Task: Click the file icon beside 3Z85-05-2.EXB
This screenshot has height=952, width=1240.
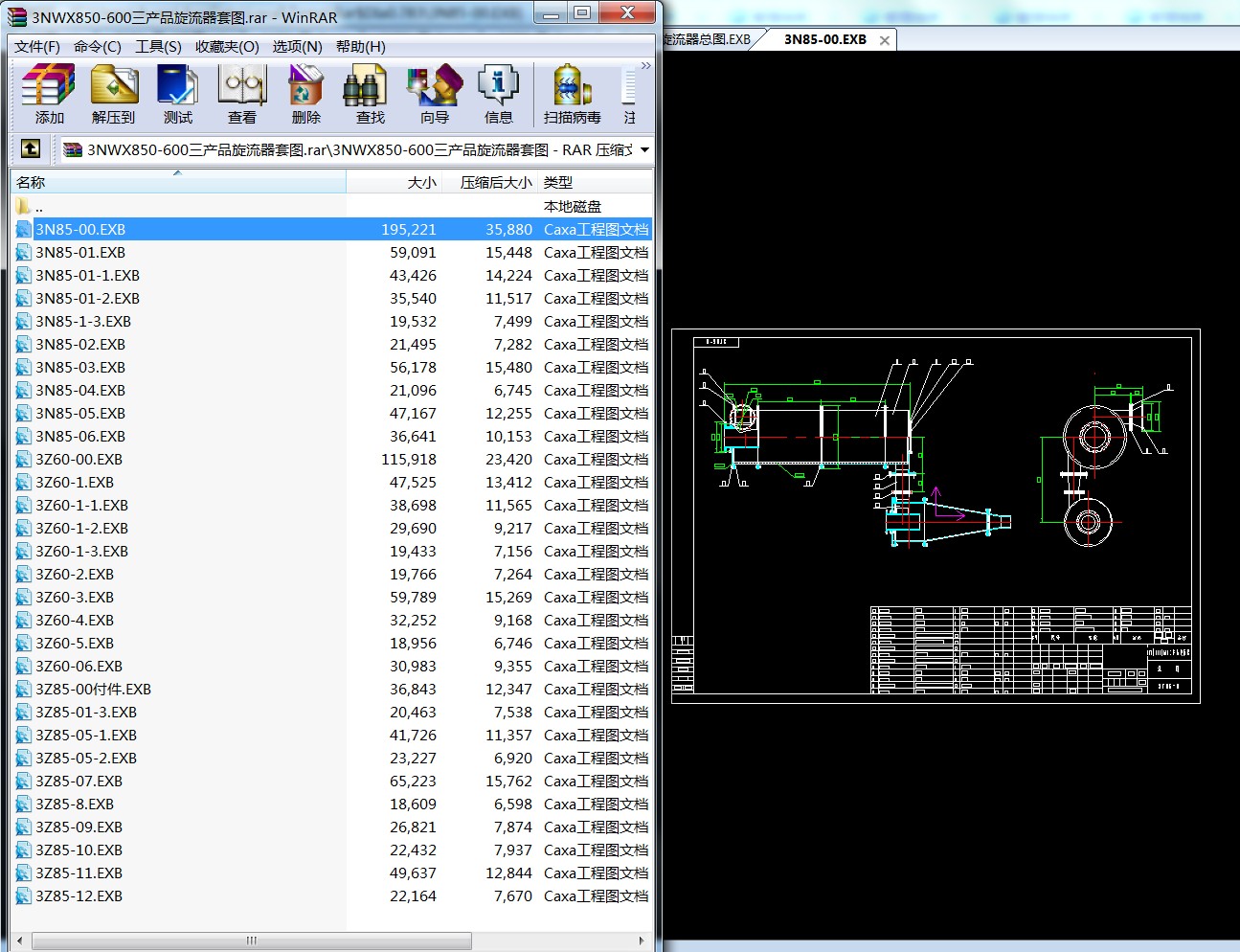Action: point(23,758)
